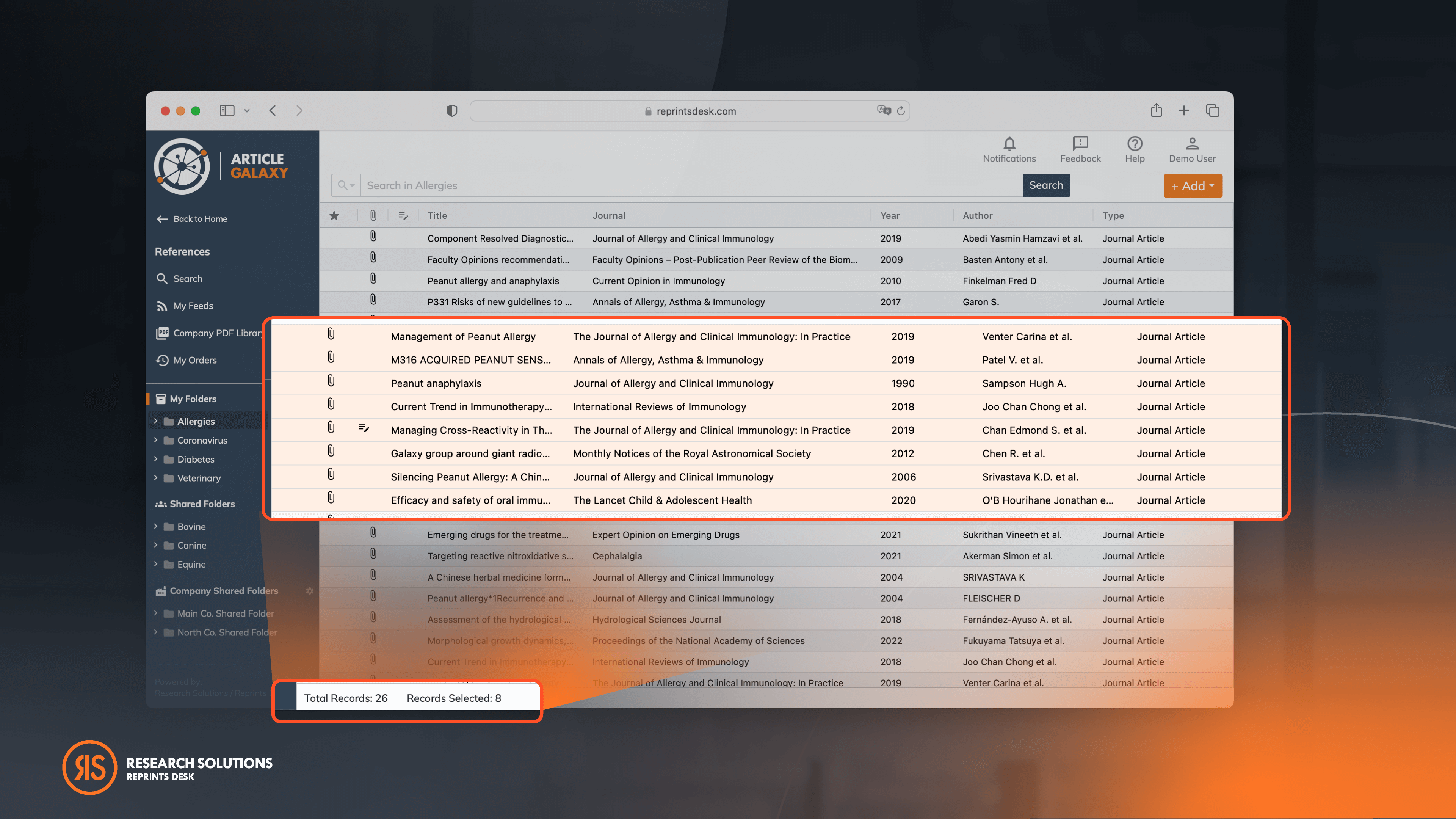The height and width of the screenshot is (819, 1456).
Task: Sort by Title column header
Action: coord(437,215)
